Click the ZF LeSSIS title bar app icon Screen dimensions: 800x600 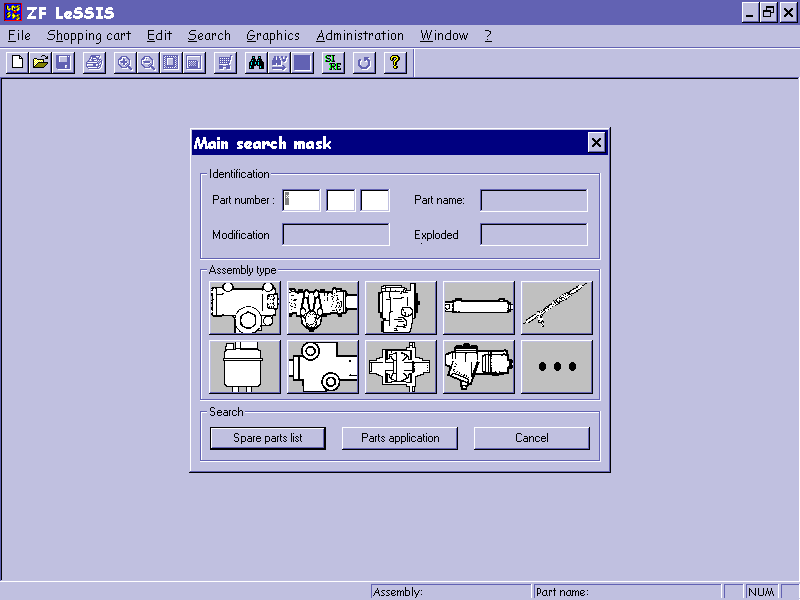(12, 12)
